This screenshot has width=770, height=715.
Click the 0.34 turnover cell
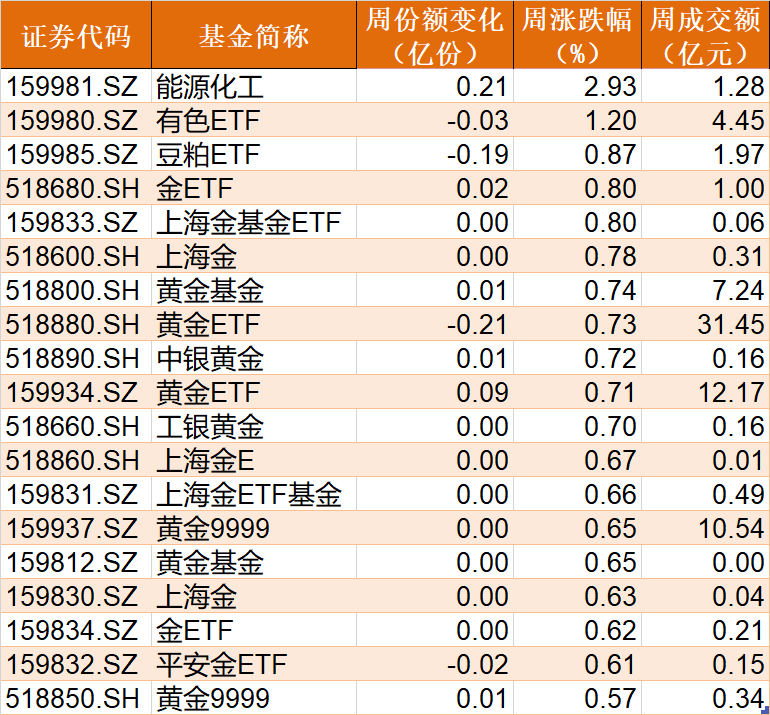click(705, 698)
